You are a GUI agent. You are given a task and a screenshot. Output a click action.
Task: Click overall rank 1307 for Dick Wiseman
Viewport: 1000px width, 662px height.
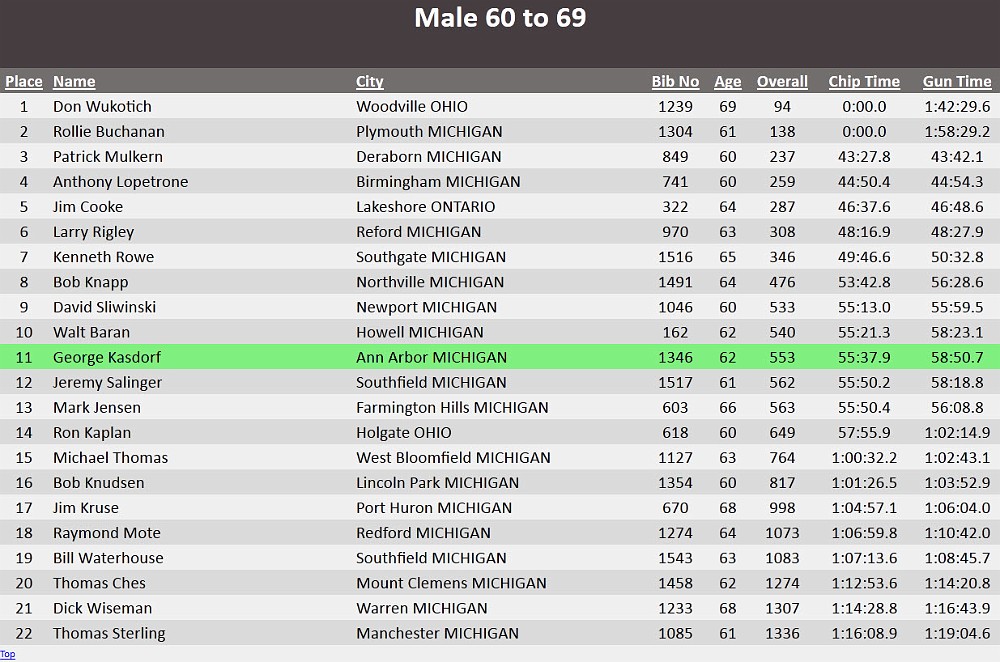[x=782, y=608]
